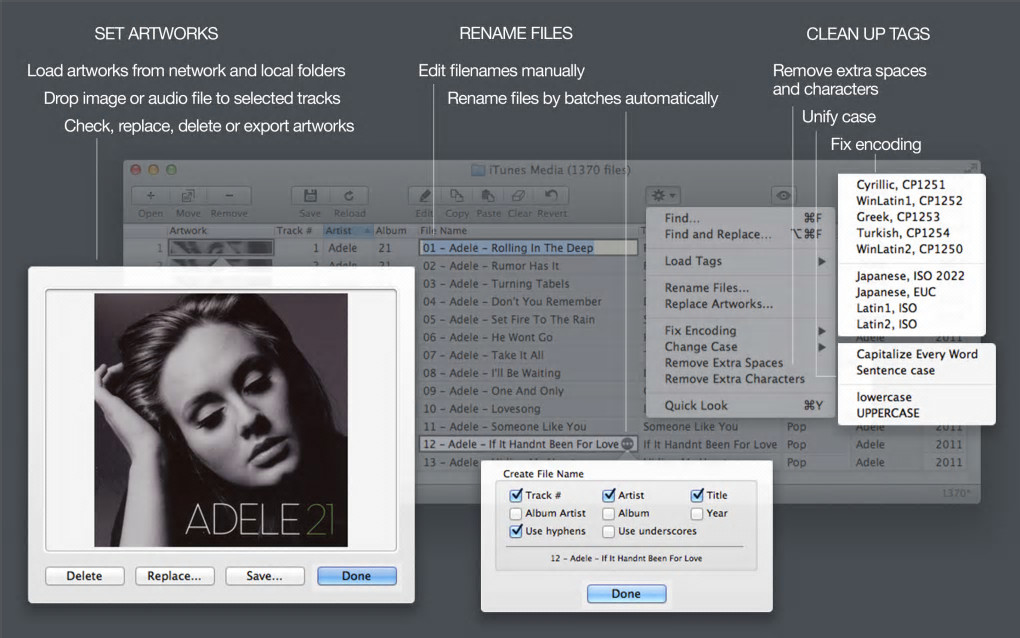Screen dimensions: 1020x638
Task: Click the Copy toolbar icon
Action: point(457,196)
